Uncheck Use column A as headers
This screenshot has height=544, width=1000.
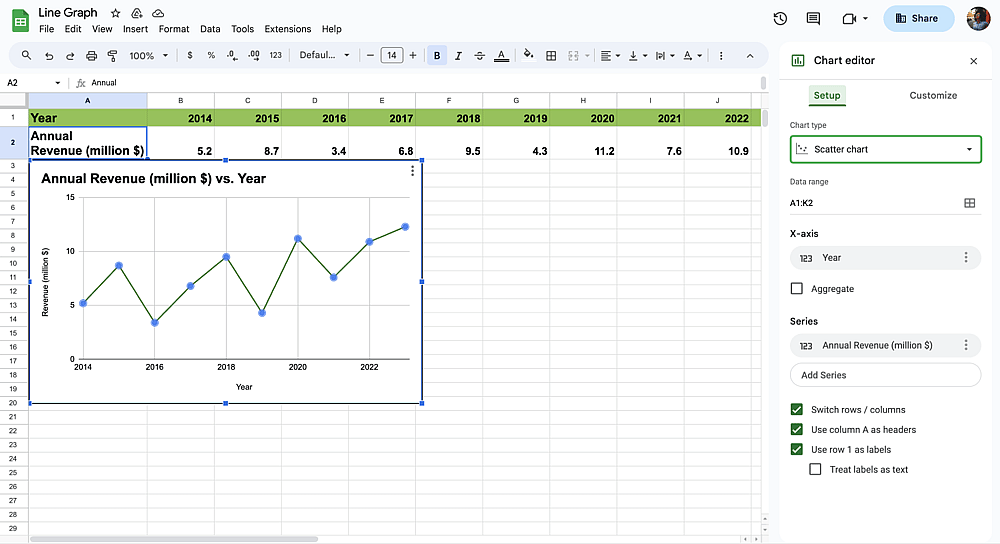coord(797,429)
